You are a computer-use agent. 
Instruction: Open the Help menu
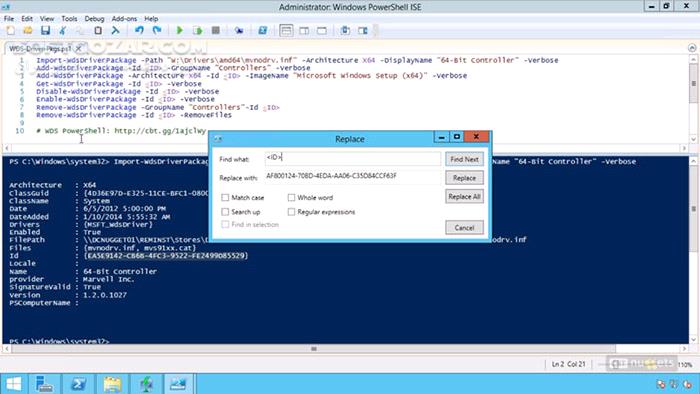(x=151, y=19)
